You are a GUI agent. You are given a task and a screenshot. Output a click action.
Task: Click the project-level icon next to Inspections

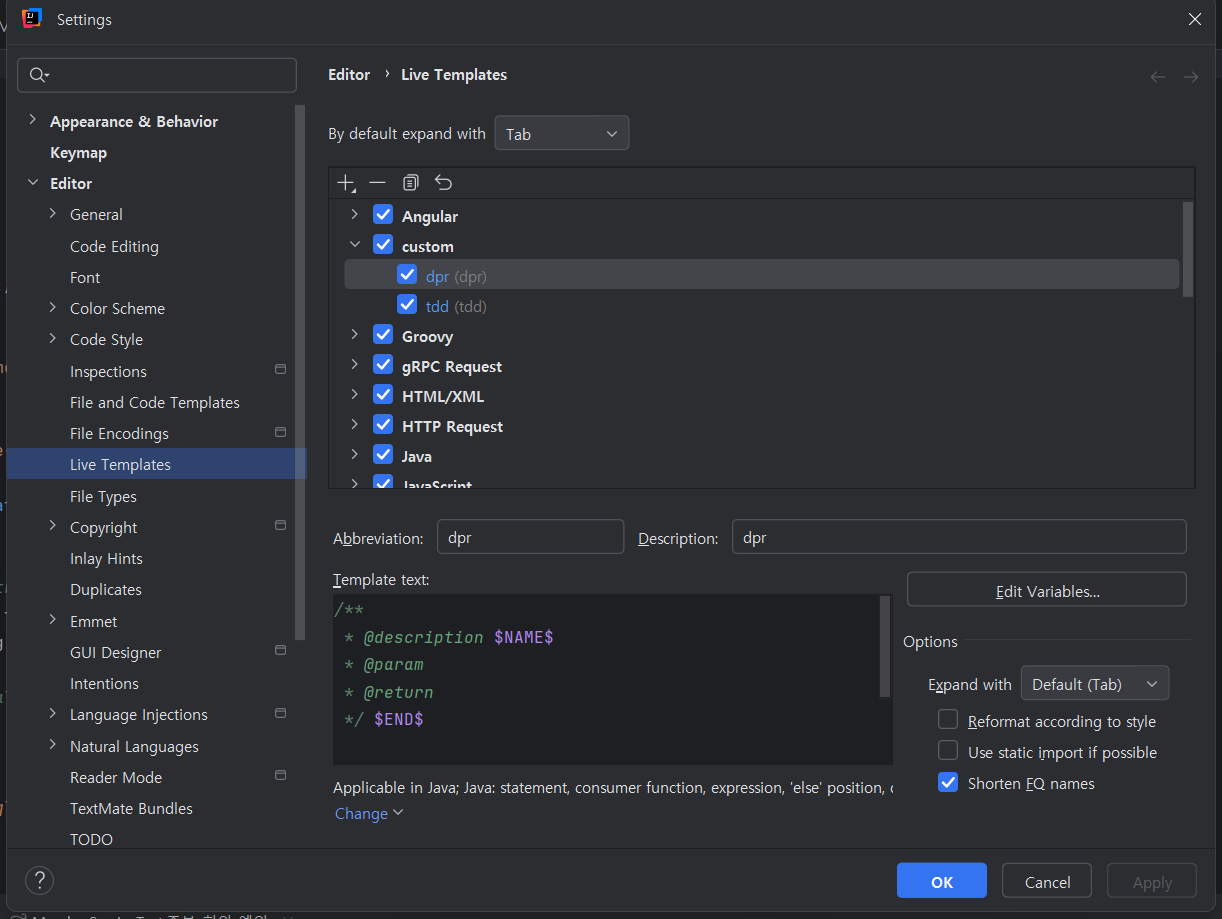click(280, 370)
